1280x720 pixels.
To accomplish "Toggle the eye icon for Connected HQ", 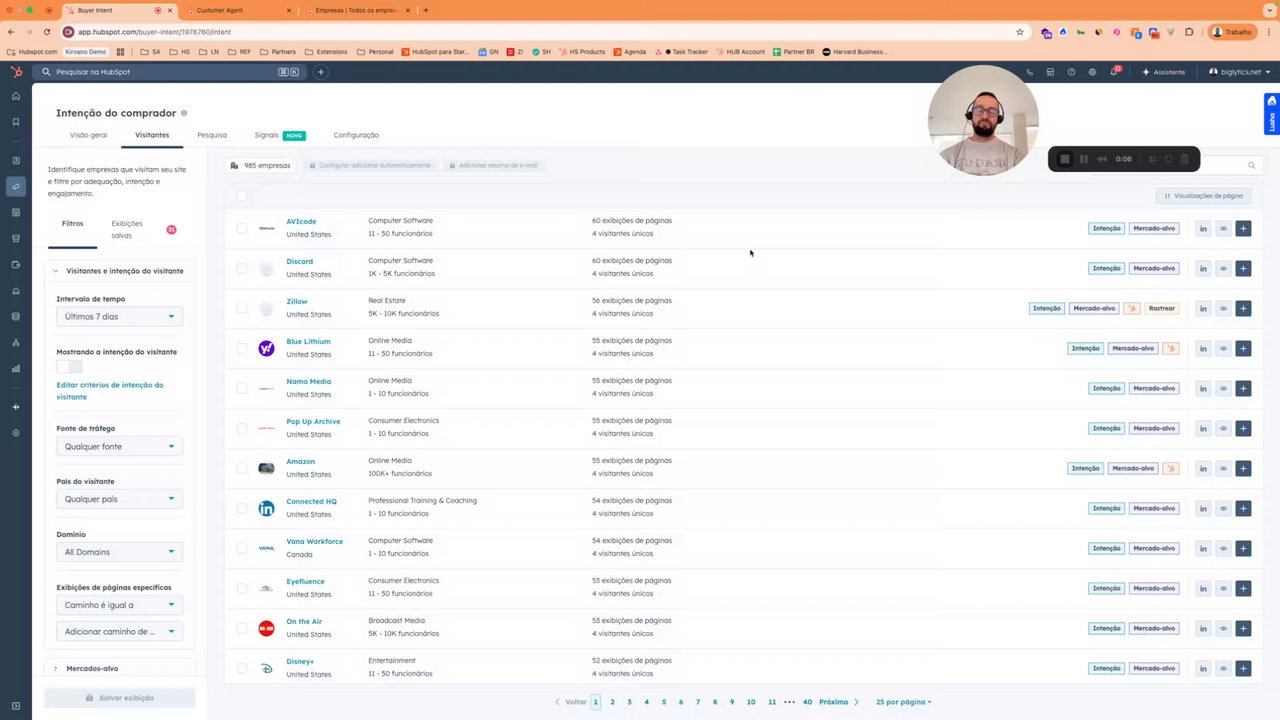I will (1223, 508).
